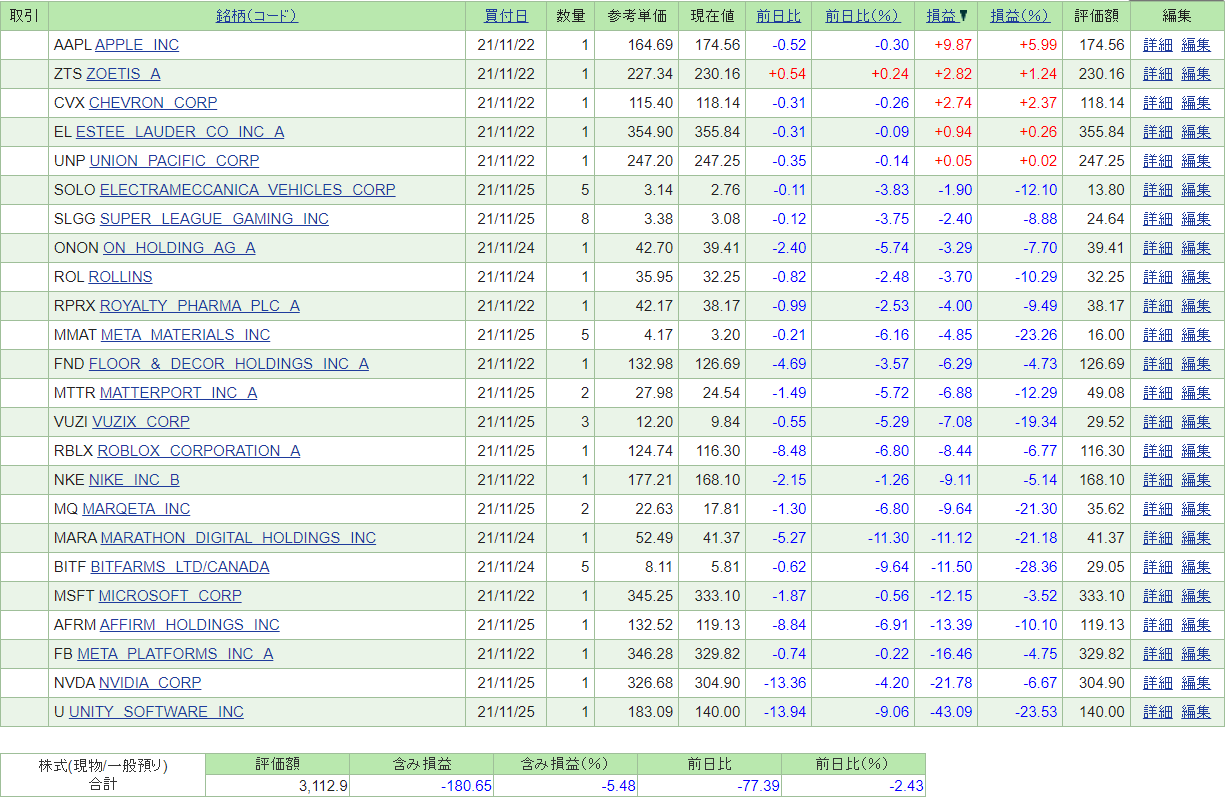The height and width of the screenshot is (799, 1230).
Task: Sort by 前日比 column header
Action: [x=778, y=16]
